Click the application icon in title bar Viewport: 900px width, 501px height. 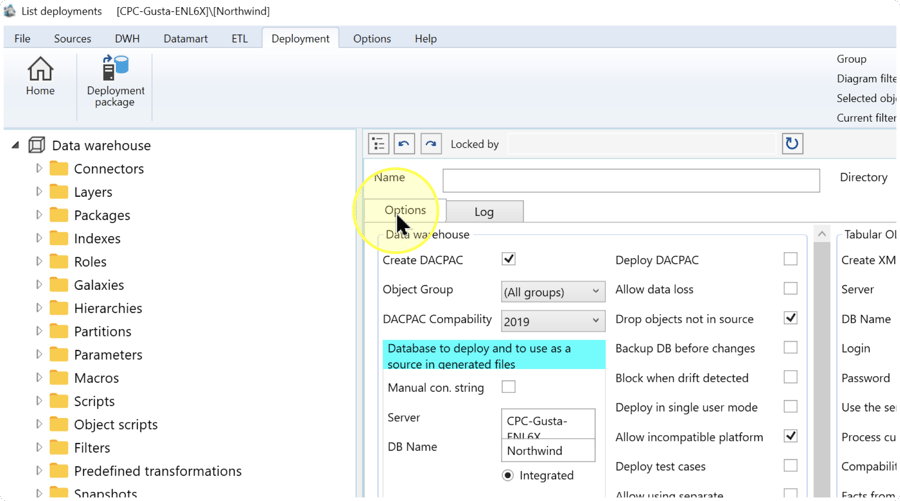[10, 10]
